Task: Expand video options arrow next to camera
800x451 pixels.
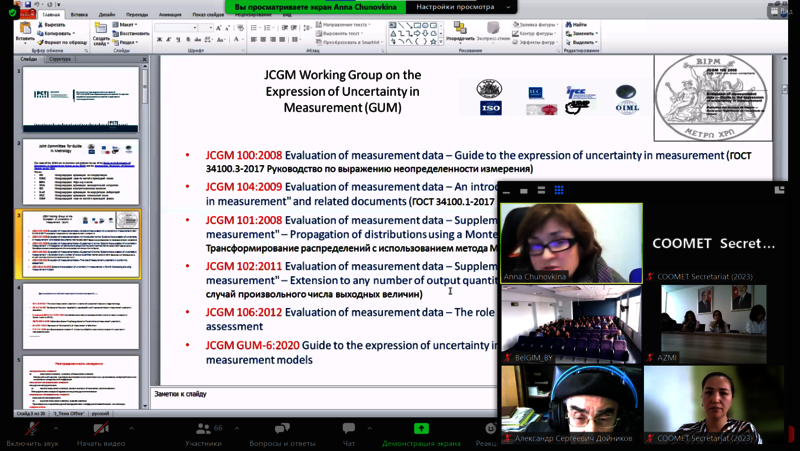Action: [x=132, y=429]
